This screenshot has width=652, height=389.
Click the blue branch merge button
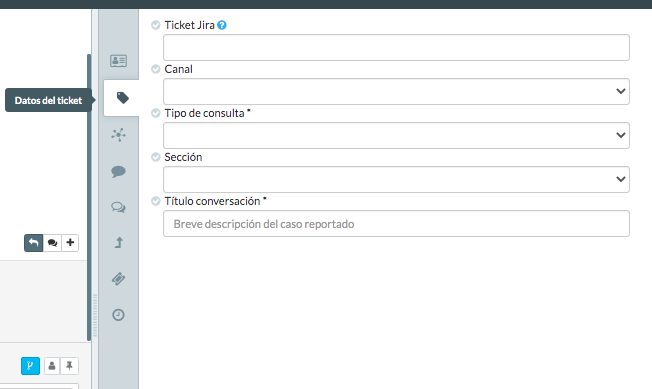30,366
